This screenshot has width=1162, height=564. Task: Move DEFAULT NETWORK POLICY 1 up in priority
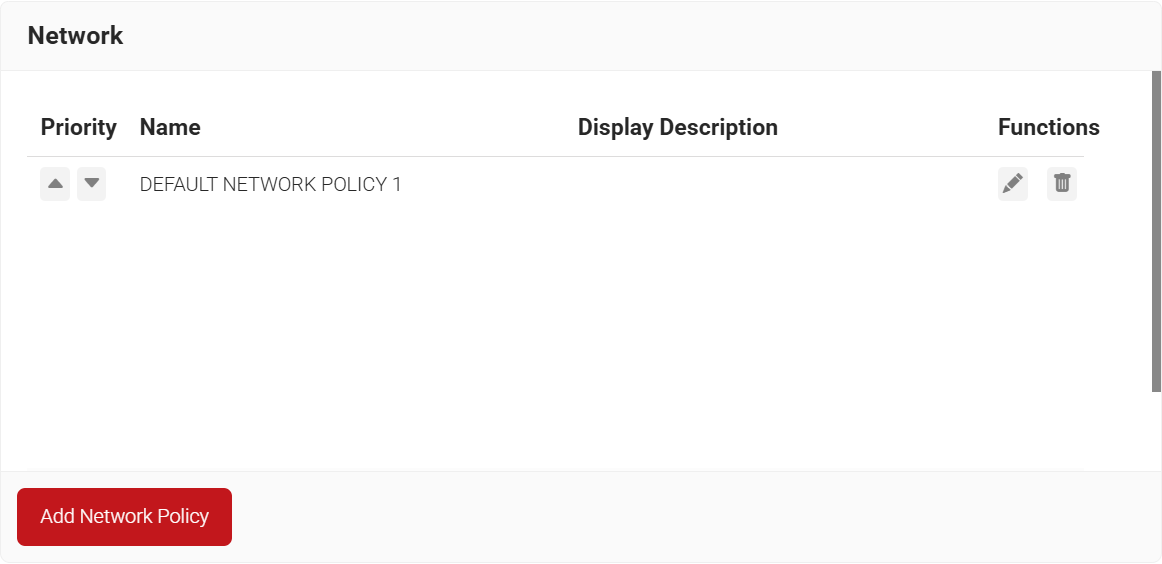pos(55,184)
